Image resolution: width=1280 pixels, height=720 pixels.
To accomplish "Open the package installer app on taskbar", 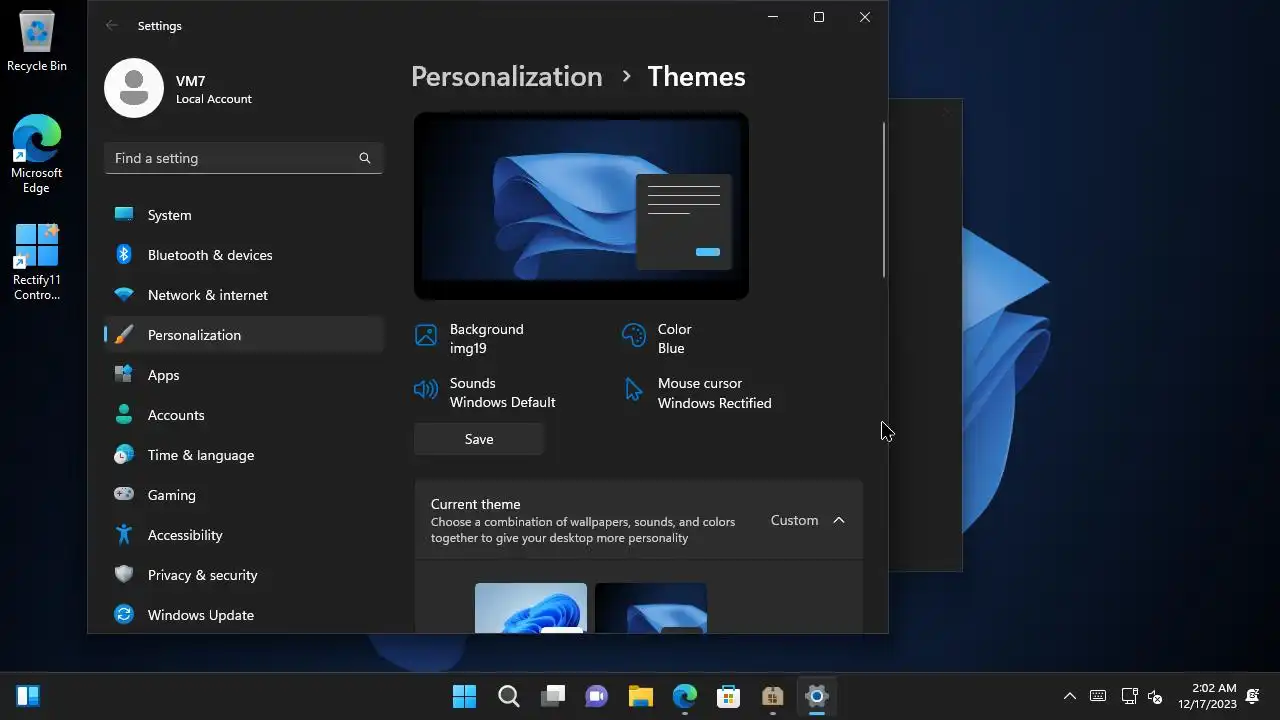I will 772,696.
